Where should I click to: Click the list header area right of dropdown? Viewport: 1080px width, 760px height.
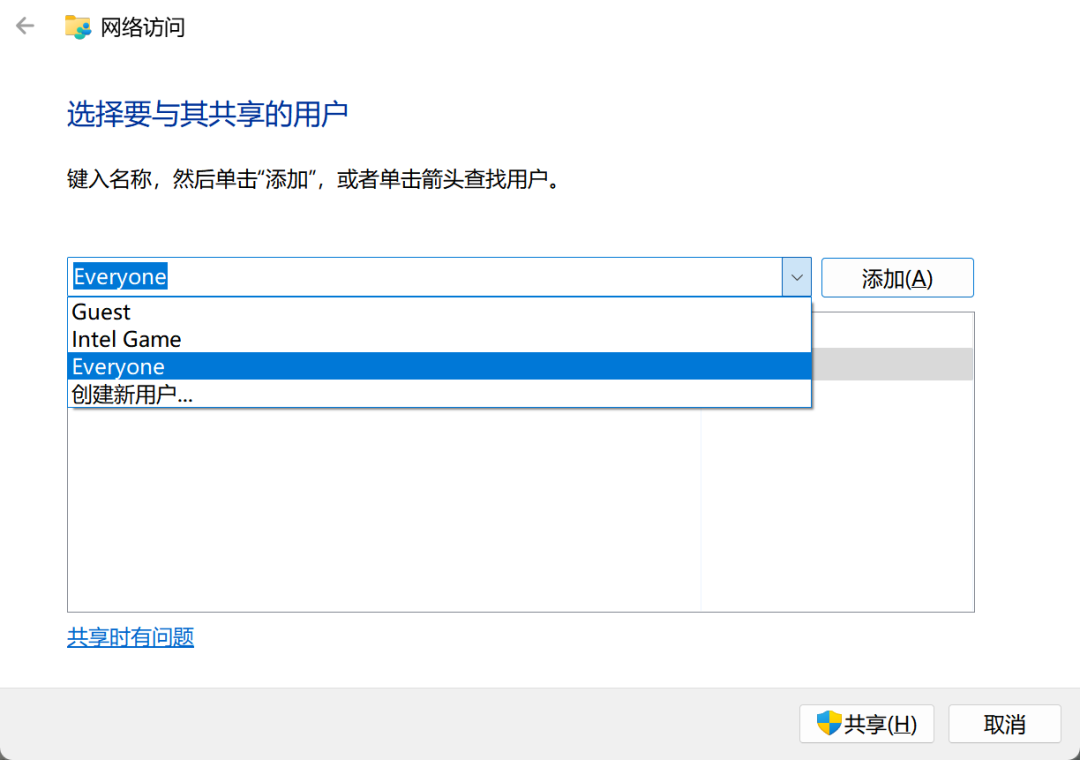tap(892, 329)
